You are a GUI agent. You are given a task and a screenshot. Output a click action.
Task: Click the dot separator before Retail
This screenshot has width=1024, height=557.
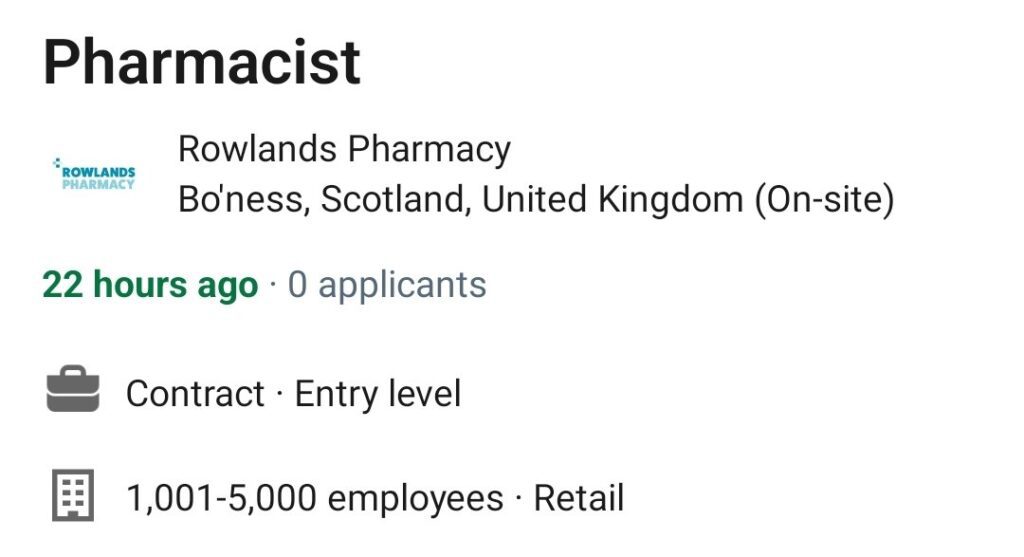tap(519, 499)
